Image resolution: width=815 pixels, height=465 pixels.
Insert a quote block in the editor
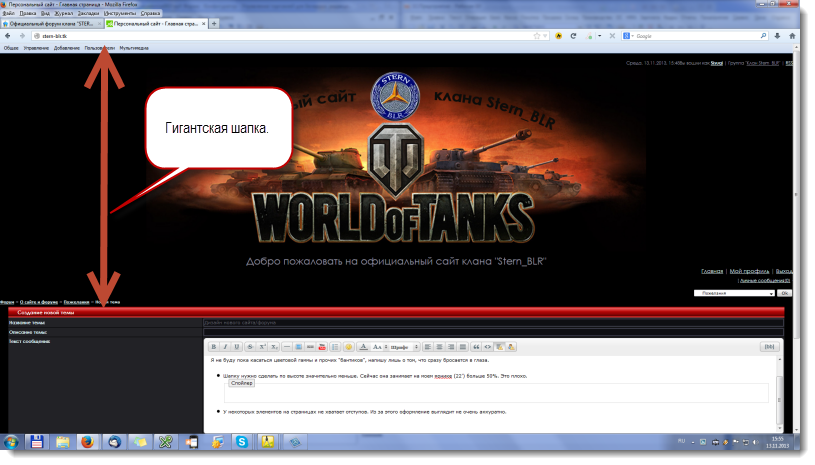click(476, 347)
